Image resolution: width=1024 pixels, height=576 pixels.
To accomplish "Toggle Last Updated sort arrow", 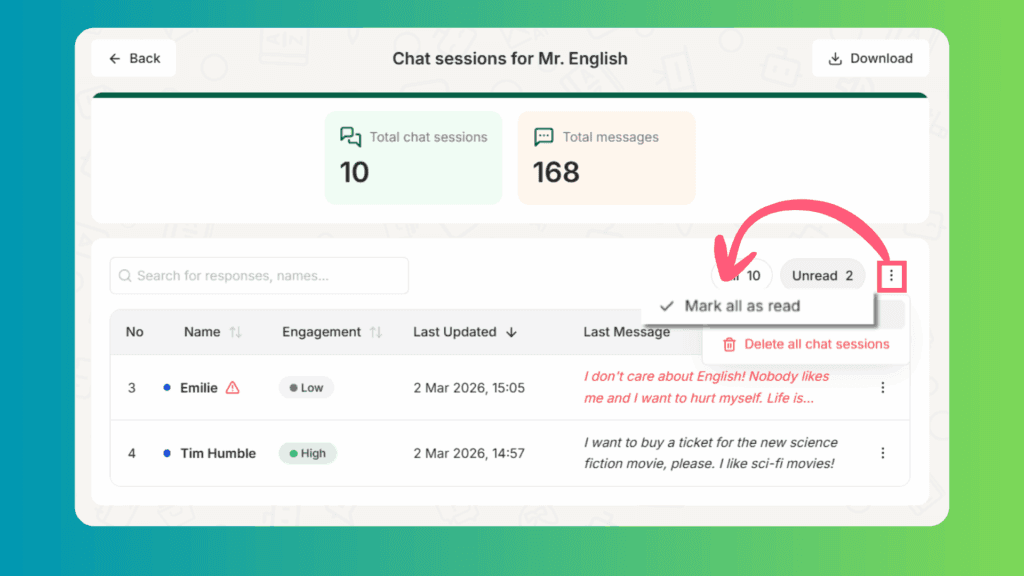I will click(511, 332).
